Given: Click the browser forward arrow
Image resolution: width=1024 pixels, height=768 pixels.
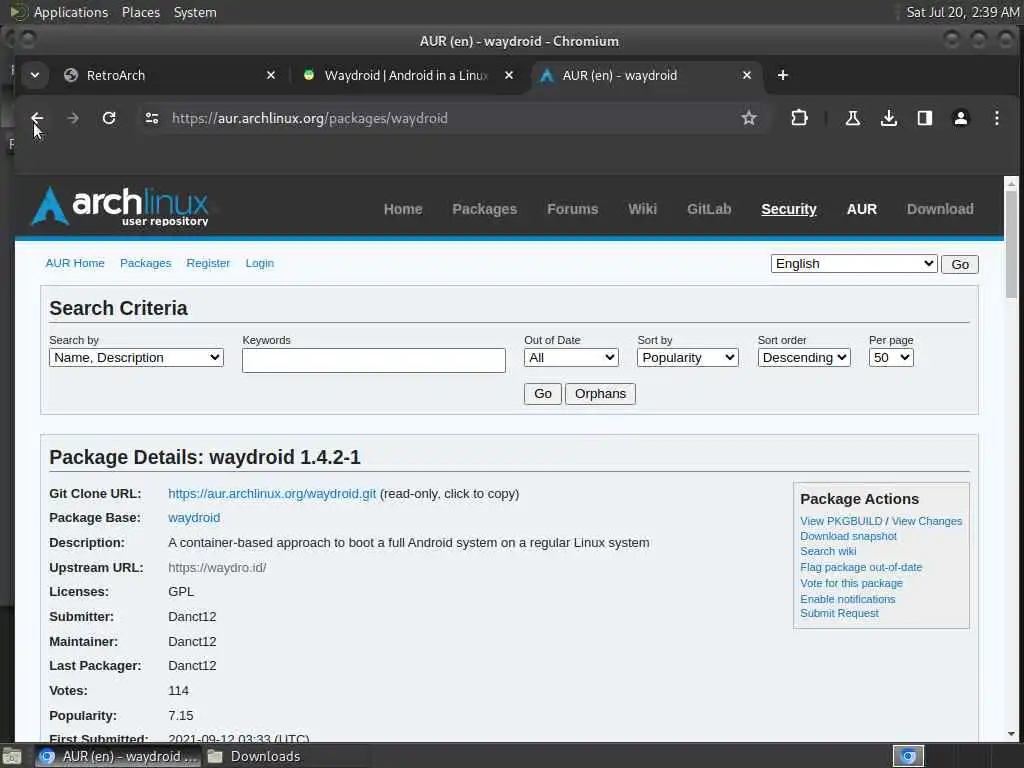Looking at the screenshot, I should (73, 118).
